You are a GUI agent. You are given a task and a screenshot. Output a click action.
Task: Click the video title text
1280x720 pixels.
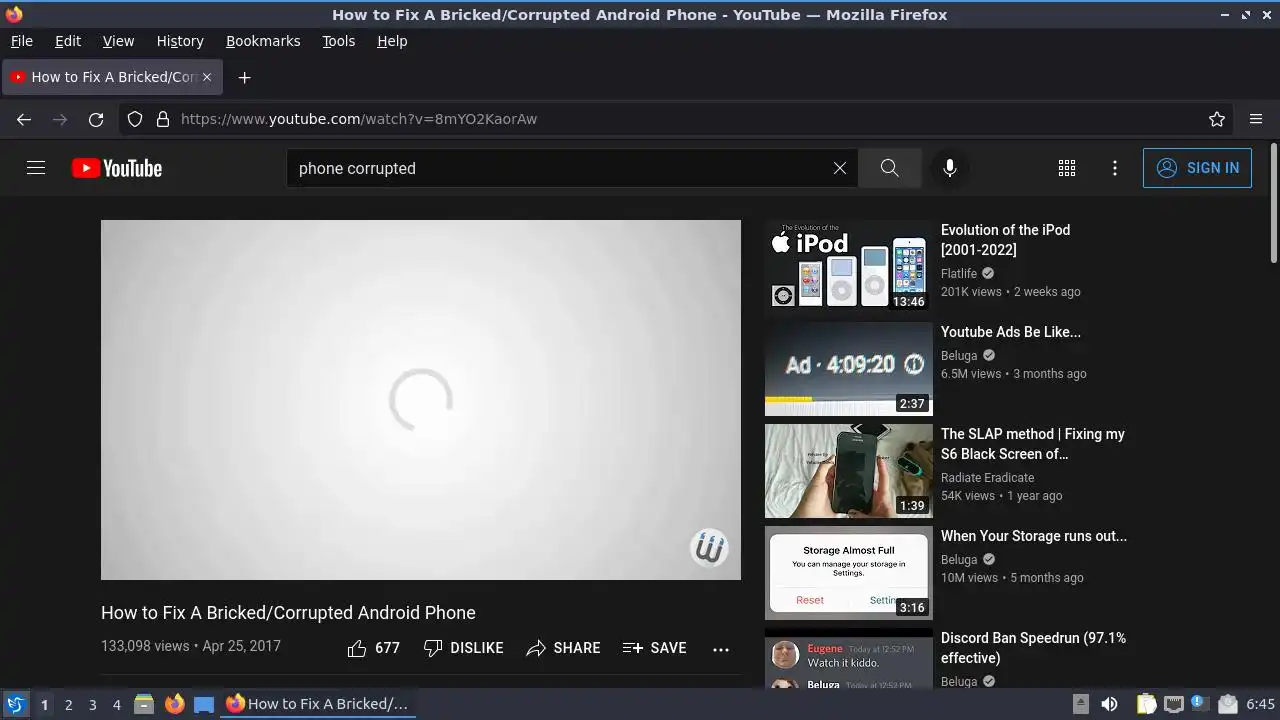click(x=288, y=613)
